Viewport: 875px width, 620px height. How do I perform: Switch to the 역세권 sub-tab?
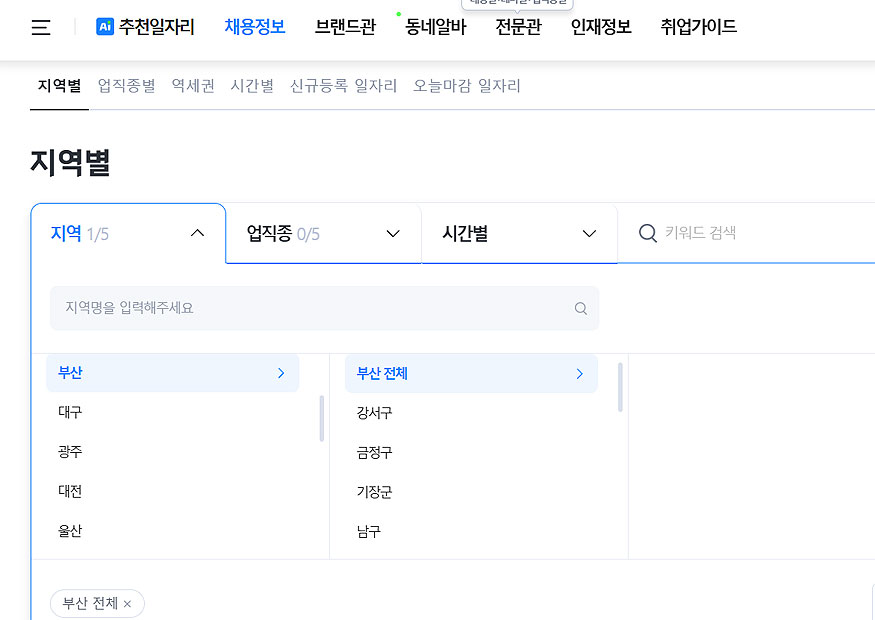[x=193, y=86]
